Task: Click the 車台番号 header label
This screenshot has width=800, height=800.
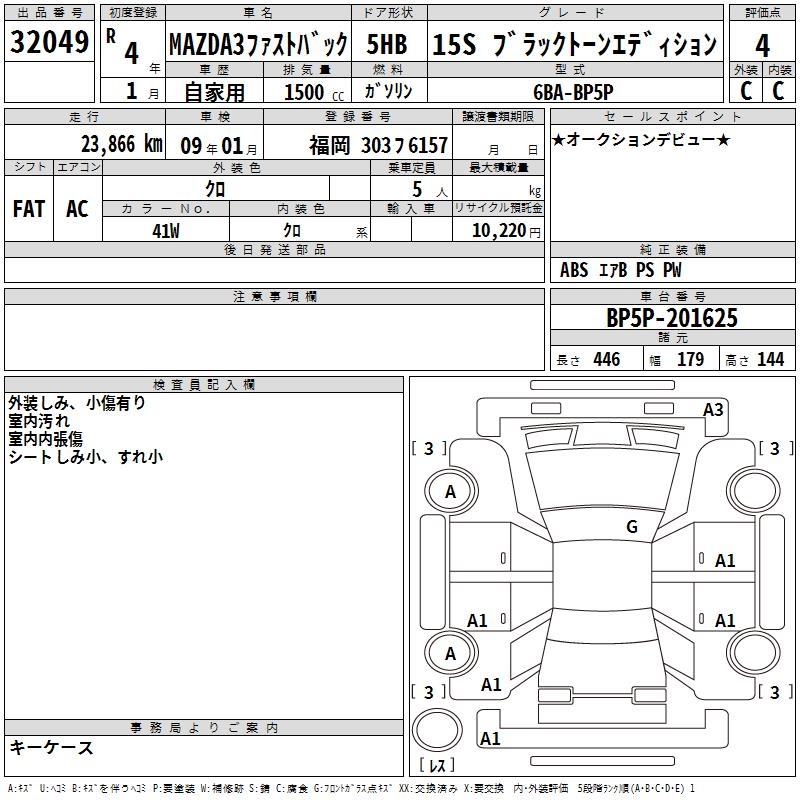Action: coord(672,296)
